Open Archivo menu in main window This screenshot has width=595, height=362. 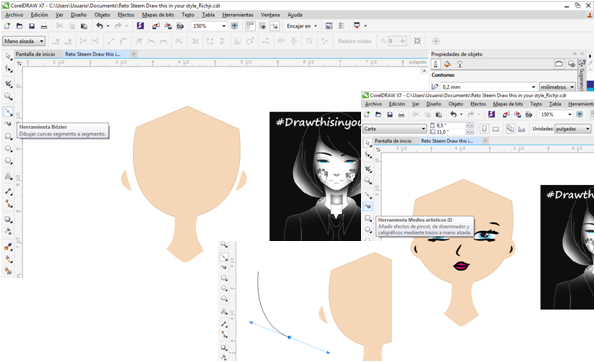pos(14,15)
